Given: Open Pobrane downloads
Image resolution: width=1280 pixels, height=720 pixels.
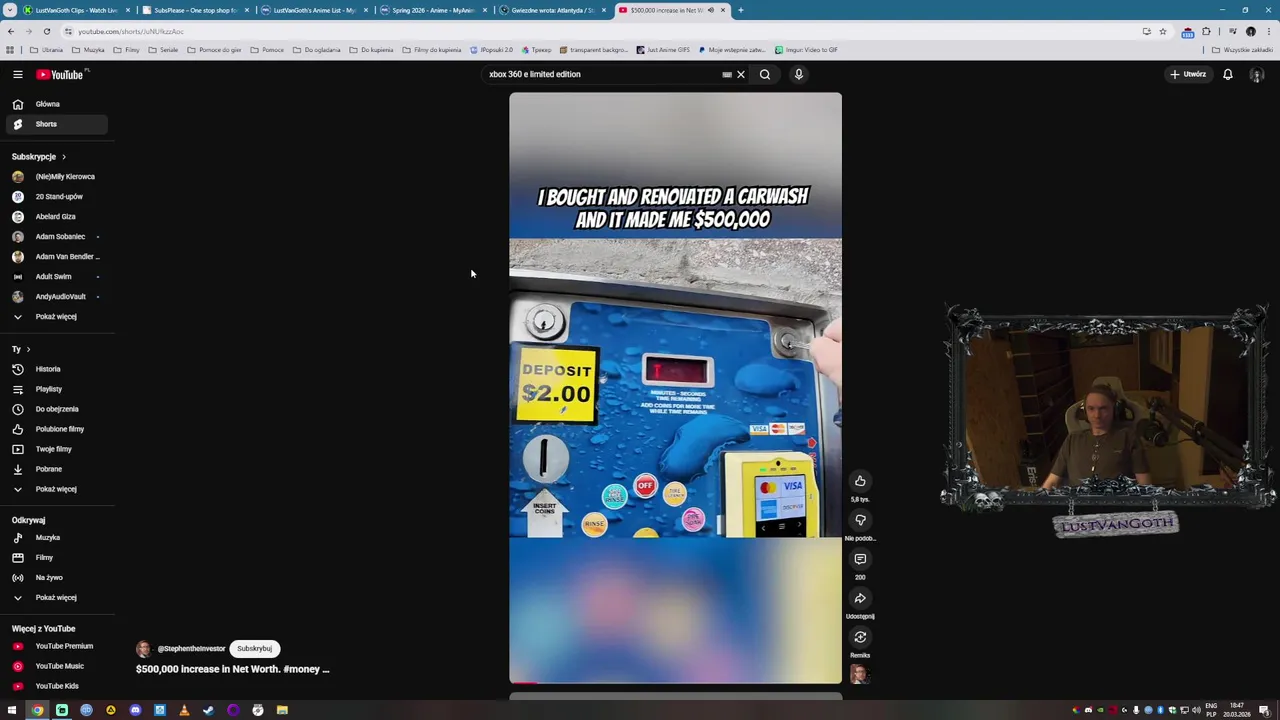Looking at the screenshot, I should coord(58,469).
